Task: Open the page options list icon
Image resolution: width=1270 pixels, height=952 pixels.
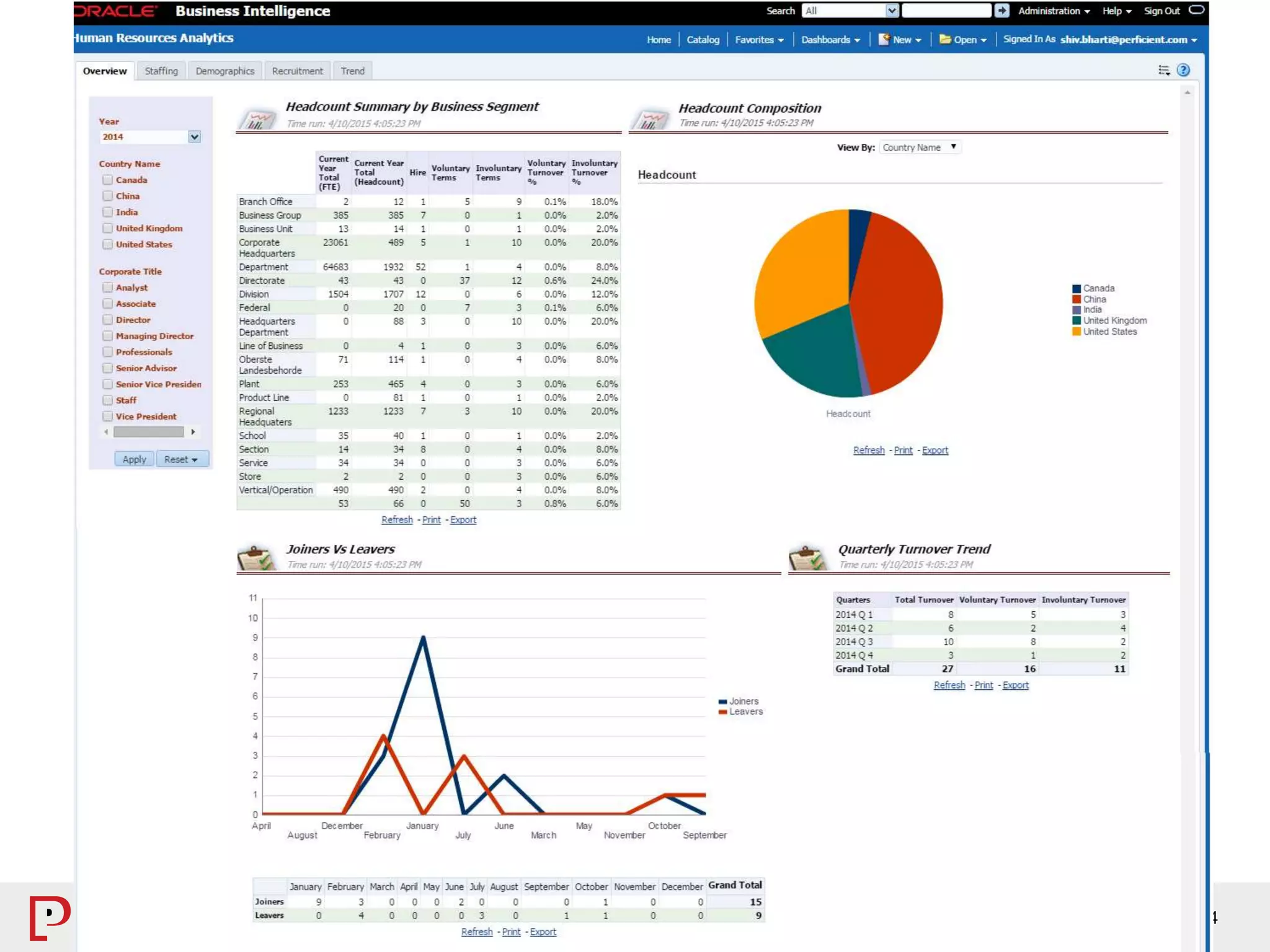Action: click(x=1163, y=70)
